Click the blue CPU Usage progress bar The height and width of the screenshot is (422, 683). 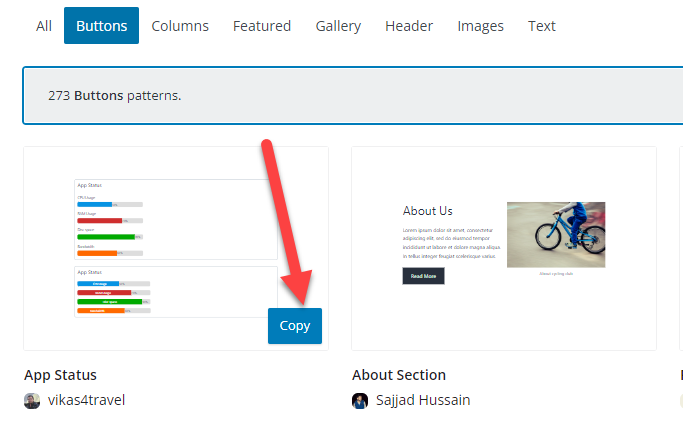(94, 204)
